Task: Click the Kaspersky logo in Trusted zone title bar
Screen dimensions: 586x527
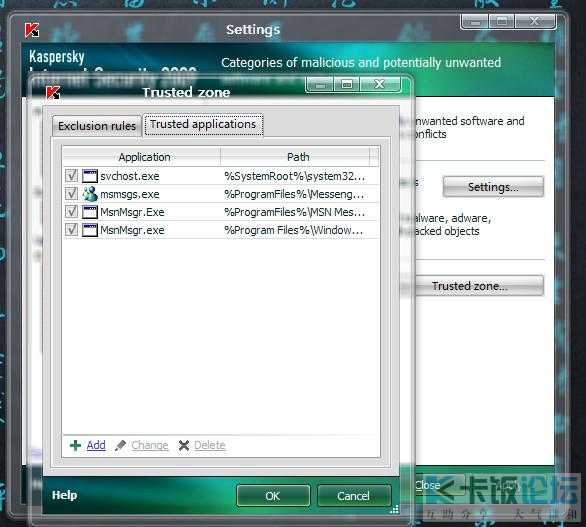Action: [53, 93]
